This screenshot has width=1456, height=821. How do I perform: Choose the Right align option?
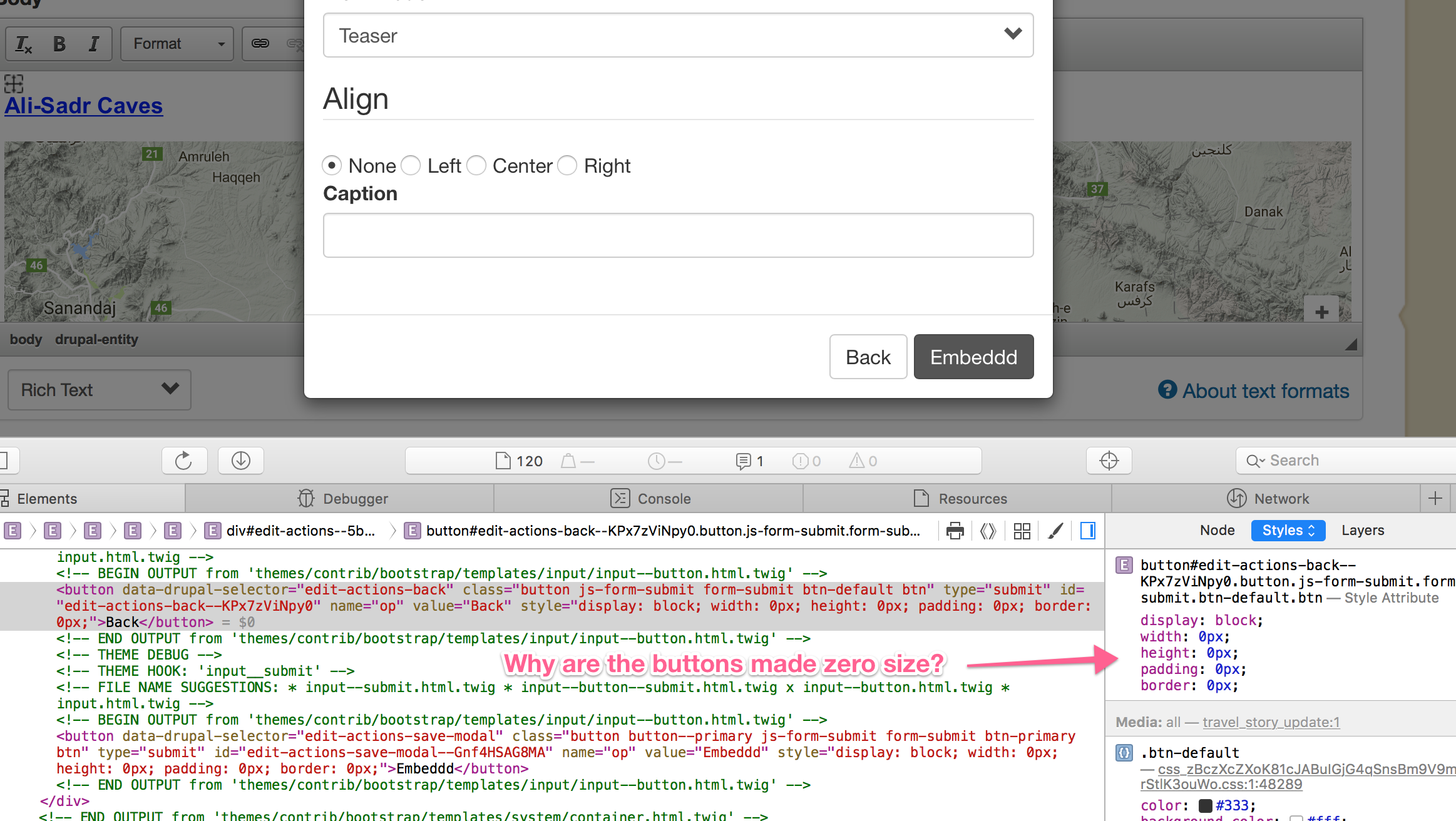[x=567, y=165]
